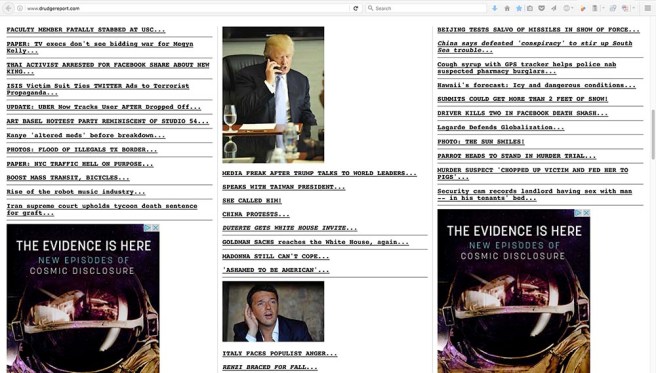Viewport: 656px width, 373px height.
Task: Open 'Security cam records landlord' link
Action: 535,194
